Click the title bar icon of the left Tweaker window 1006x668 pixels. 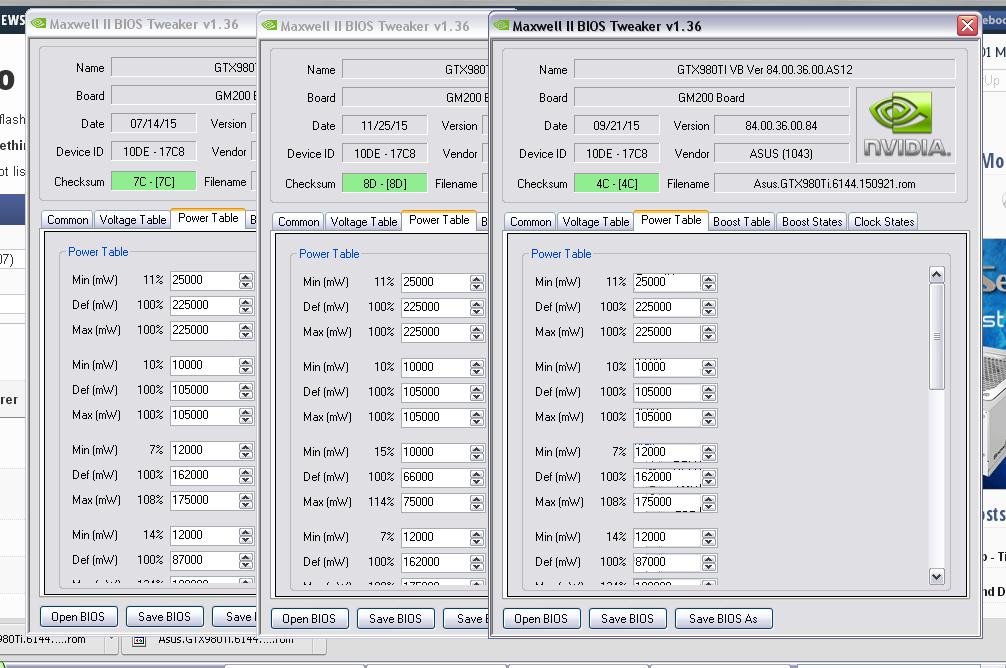pyautogui.click(x=38, y=24)
